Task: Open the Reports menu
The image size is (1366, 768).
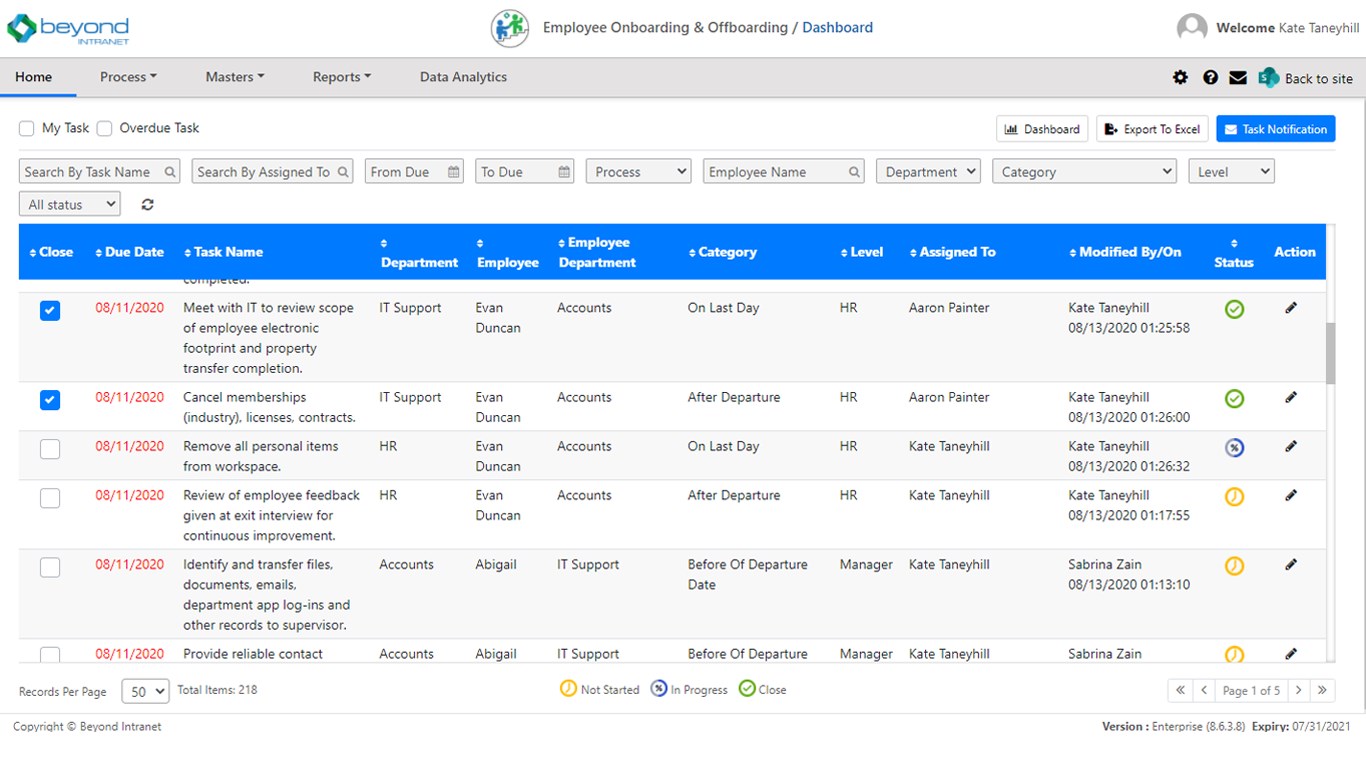Action: (x=342, y=77)
